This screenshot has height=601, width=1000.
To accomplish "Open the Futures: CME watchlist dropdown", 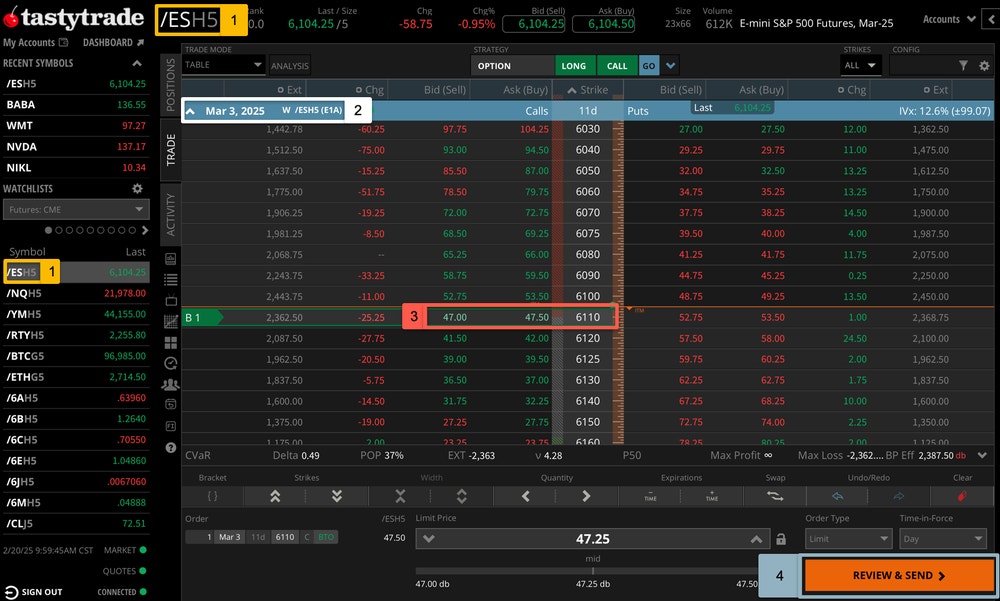I will tap(76, 209).
